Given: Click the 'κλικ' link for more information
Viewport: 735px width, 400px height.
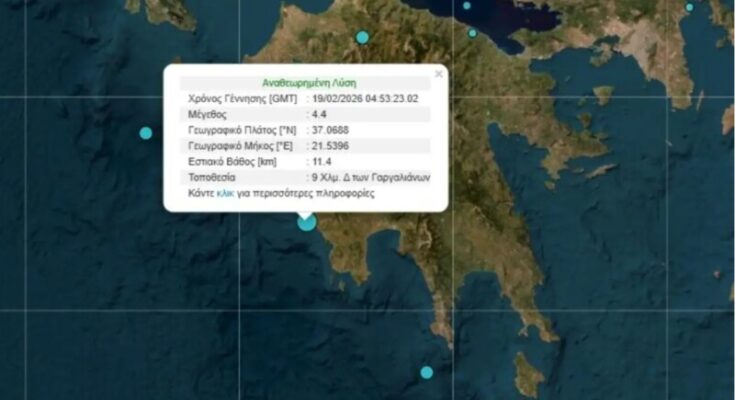Looking at the screenshot, I should coord(225,193).
